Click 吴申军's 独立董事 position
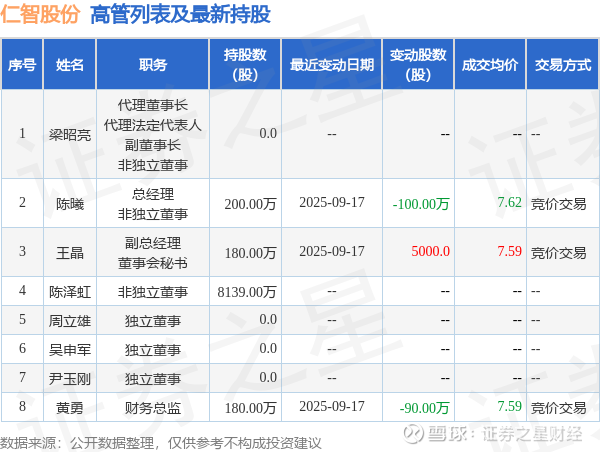Image resolution: width=600 pixels, height=452 pixels. click(153, 349)
